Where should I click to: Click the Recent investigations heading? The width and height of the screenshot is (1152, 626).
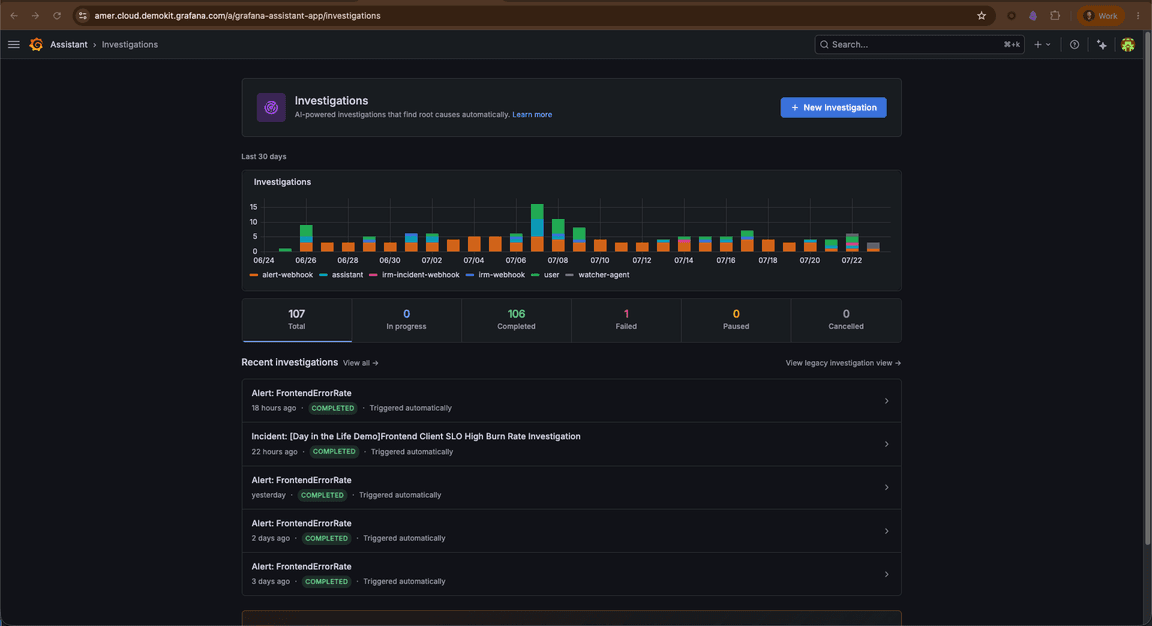[289, 362]
